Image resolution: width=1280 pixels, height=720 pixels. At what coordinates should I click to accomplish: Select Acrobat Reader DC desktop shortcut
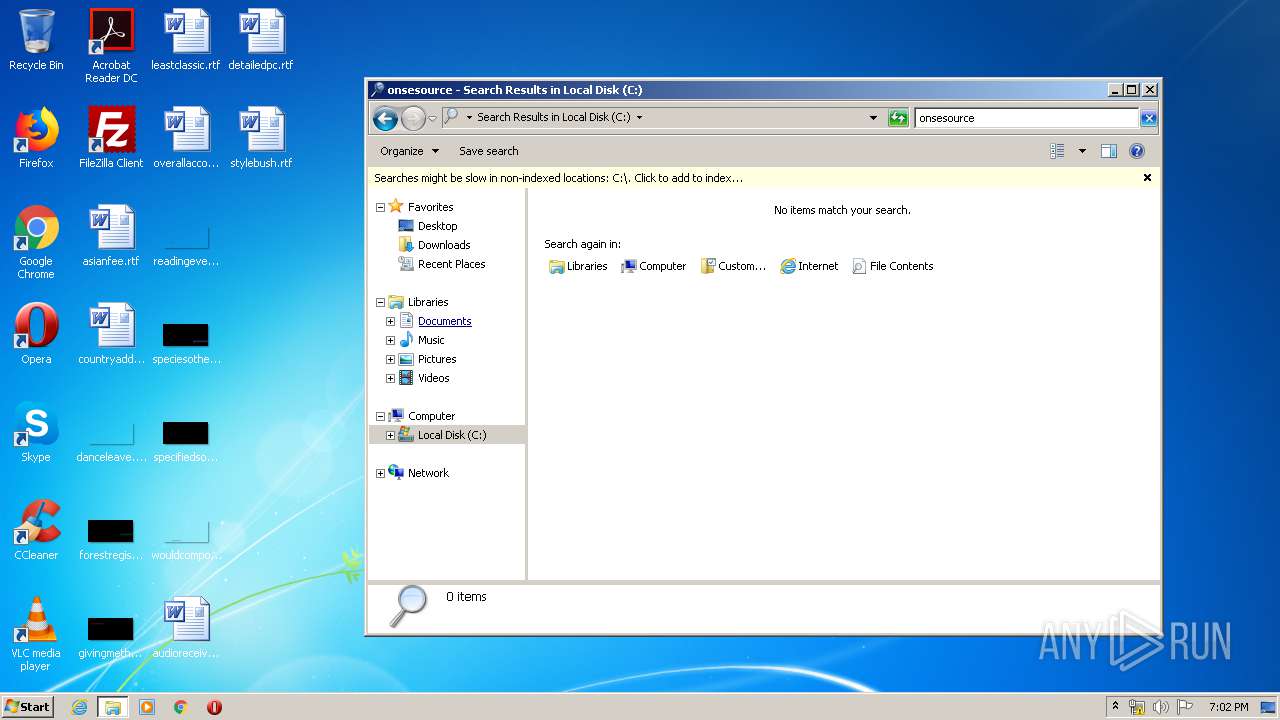tap(111, 46)
